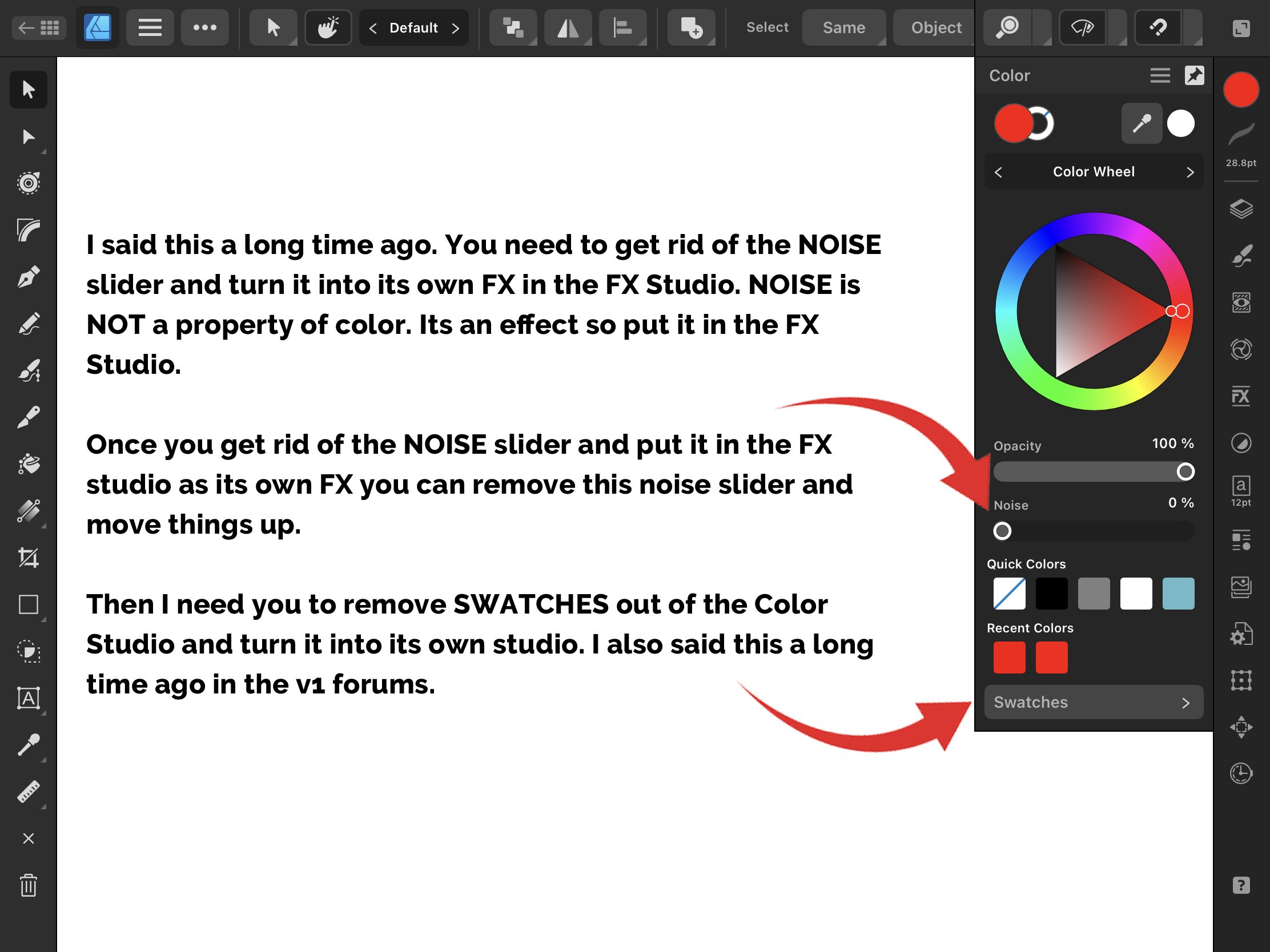The width and height of the screenshot is (1270, 952).
Task: Toggle the view mode eye option
Action: click(1083, 27)
